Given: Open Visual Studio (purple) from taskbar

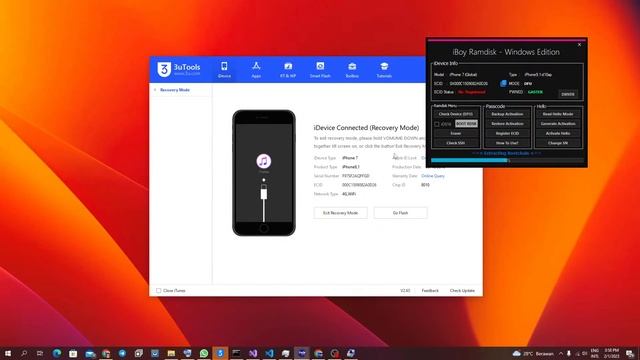Looking at the screenshot, I should 253,353.
